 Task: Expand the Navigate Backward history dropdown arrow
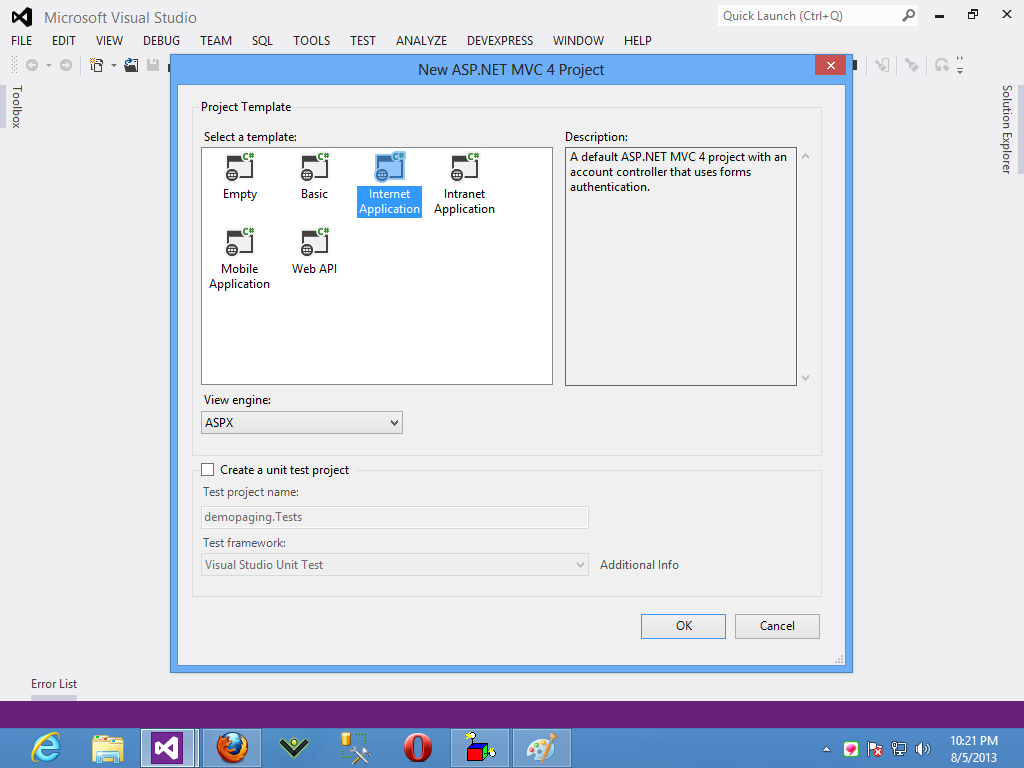48,65
